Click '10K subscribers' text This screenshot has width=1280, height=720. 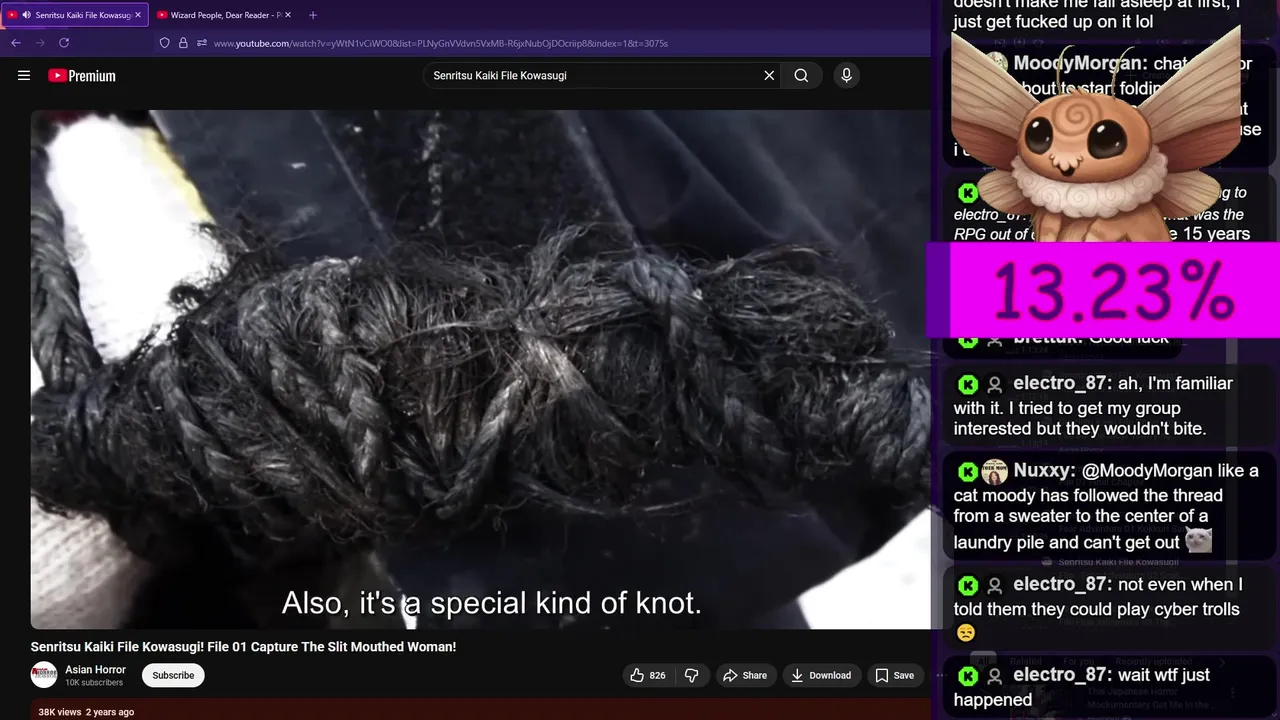tap(94, 683)
